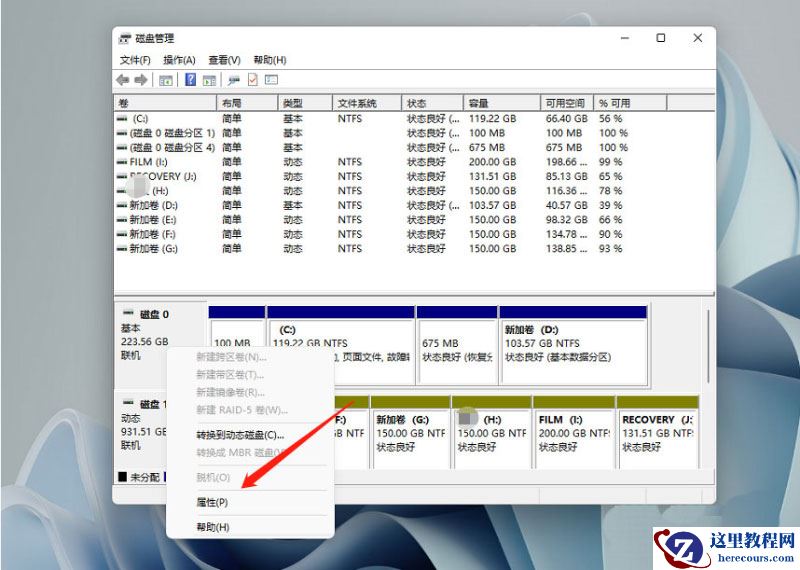800x570 pixels.
Task: Select the (H:) 150.00 GB volume block
Action: pyautogui.click(x=491, y=432)
